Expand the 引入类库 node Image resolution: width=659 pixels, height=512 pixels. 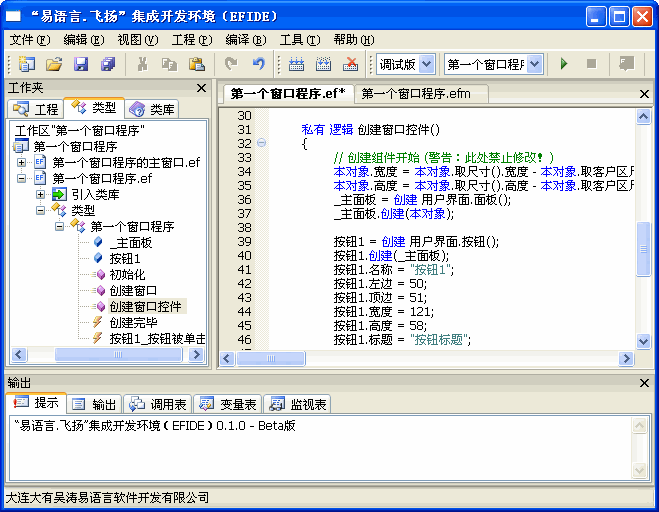pyautogui.click(x=40, y=194)
